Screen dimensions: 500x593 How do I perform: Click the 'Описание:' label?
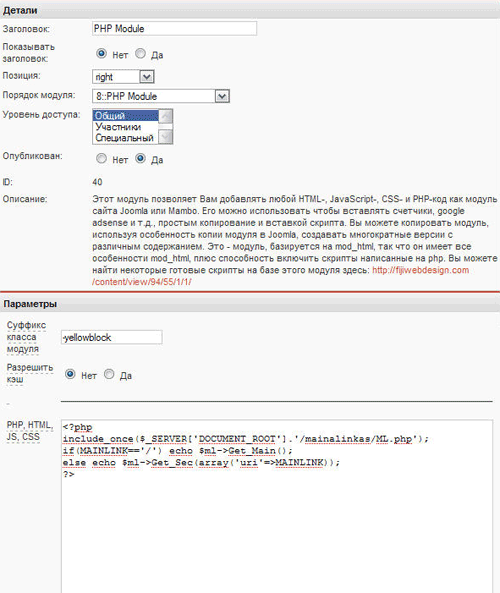tap(25, 199)
